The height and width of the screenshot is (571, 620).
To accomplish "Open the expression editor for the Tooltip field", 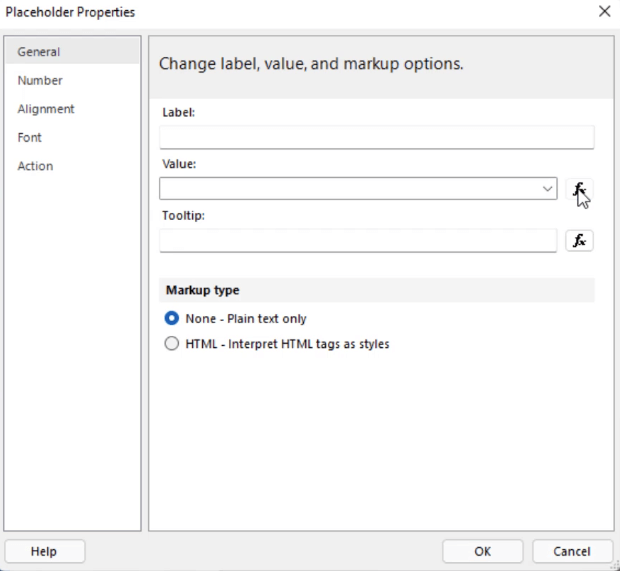I will pyautogui.click(x=579, y=240).
